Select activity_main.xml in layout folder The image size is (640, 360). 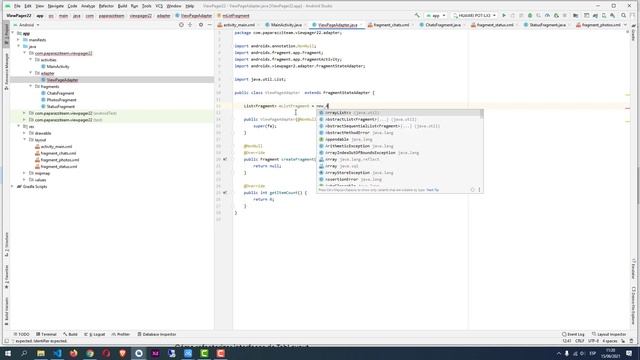(x=56, y=147)
